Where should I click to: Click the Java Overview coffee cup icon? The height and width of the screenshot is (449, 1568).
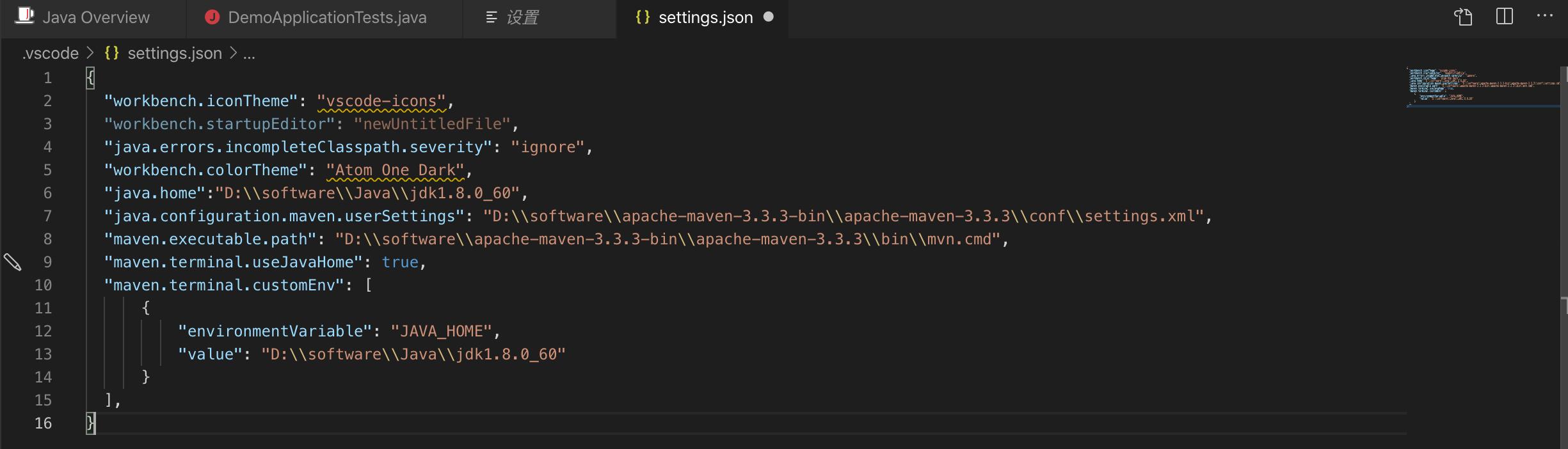24,16
